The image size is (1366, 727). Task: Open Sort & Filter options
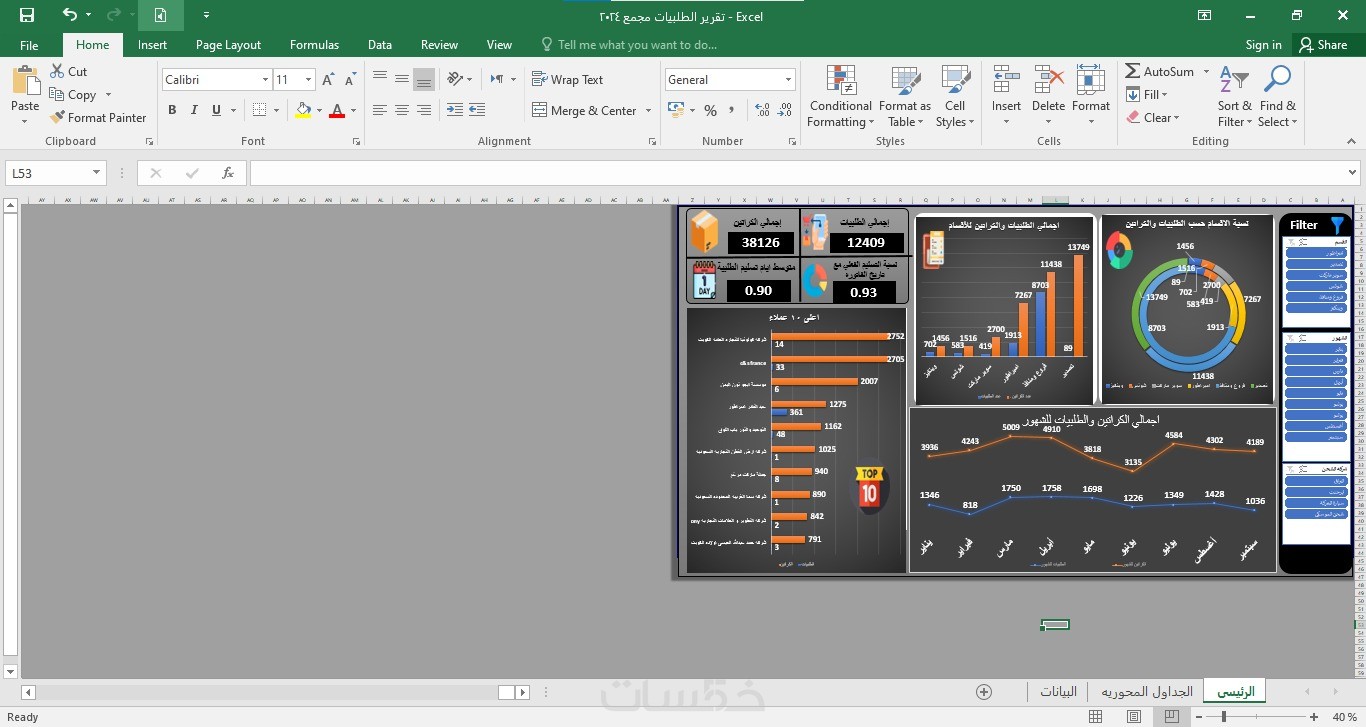coord(1234,97)
